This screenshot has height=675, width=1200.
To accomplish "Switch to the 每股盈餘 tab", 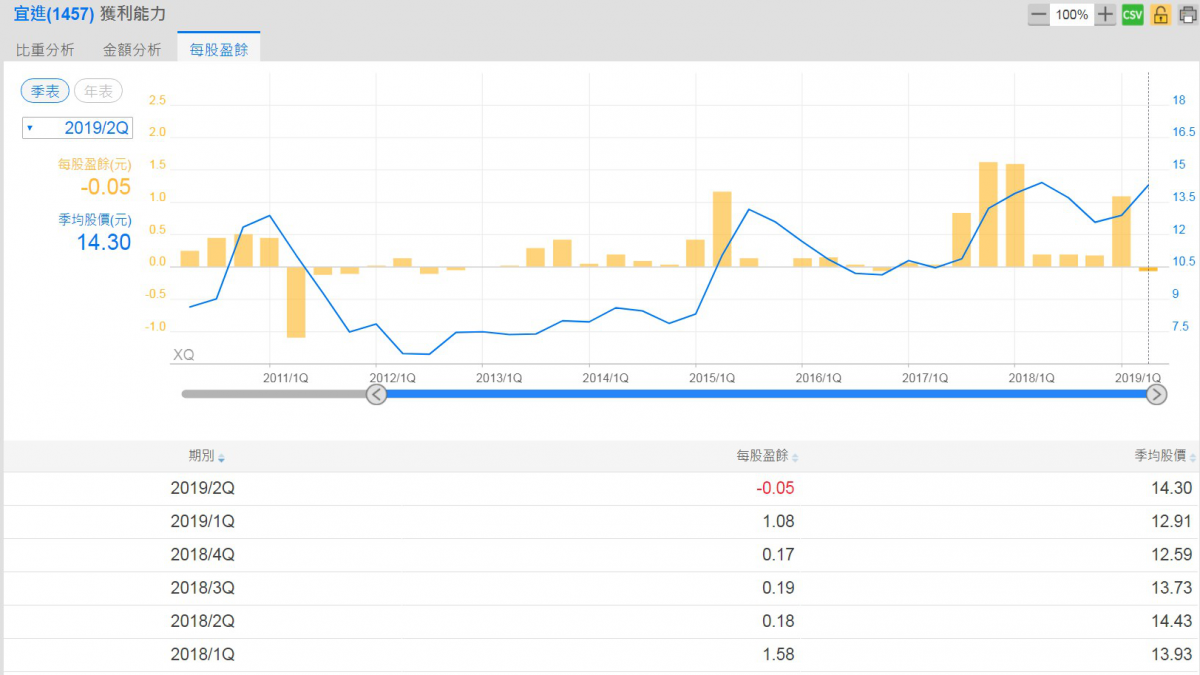I will point(219,49).
